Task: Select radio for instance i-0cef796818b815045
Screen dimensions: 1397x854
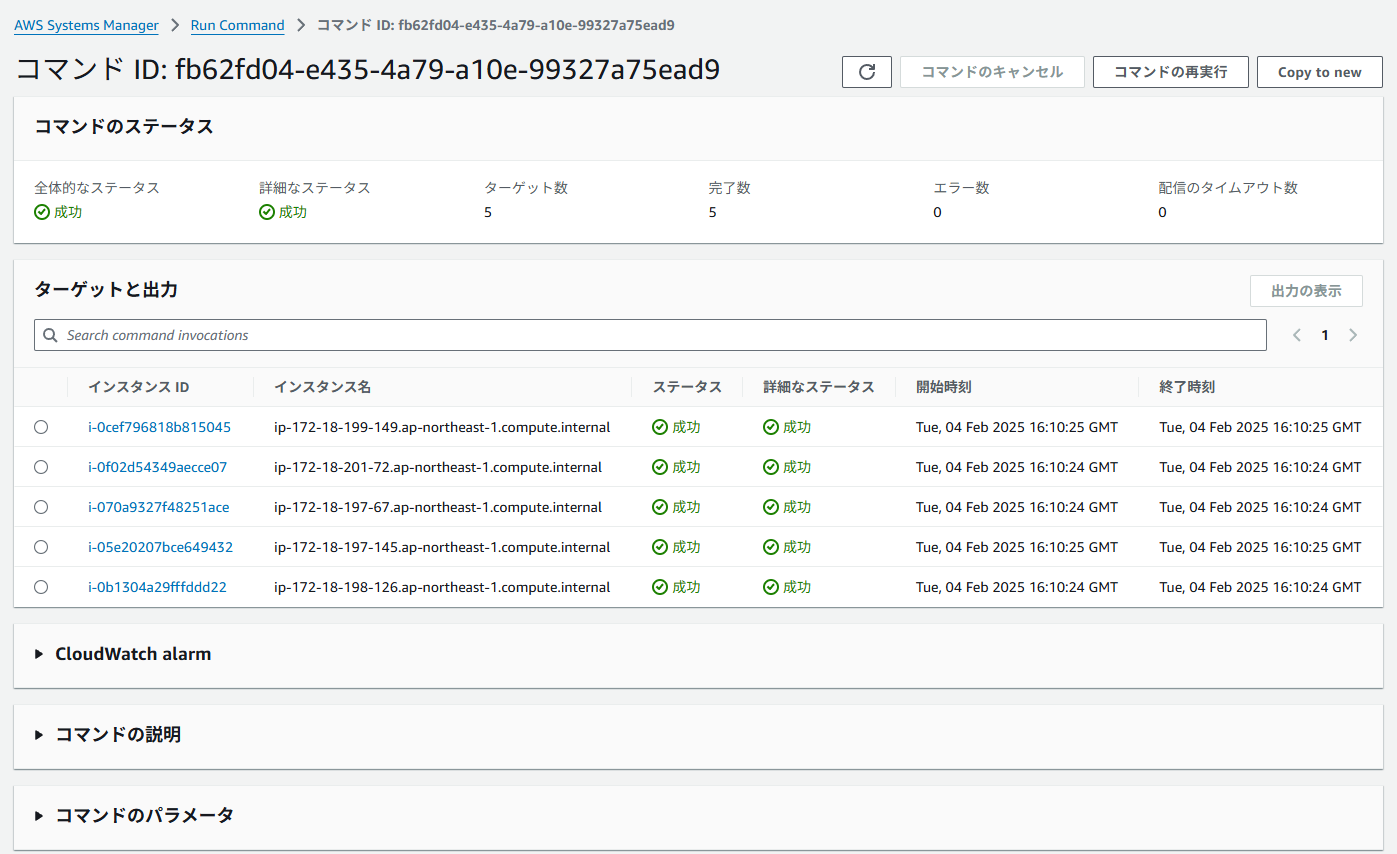Action: (x=41, y=427)
